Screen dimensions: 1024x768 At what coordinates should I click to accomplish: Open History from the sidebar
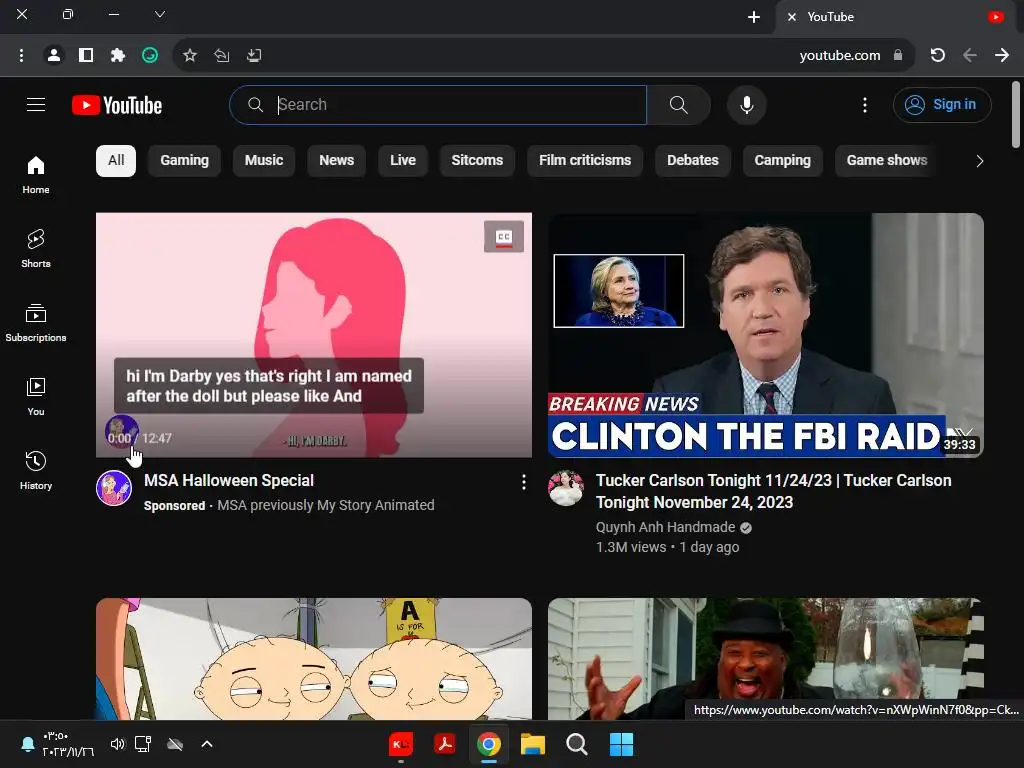click(36, 470)
